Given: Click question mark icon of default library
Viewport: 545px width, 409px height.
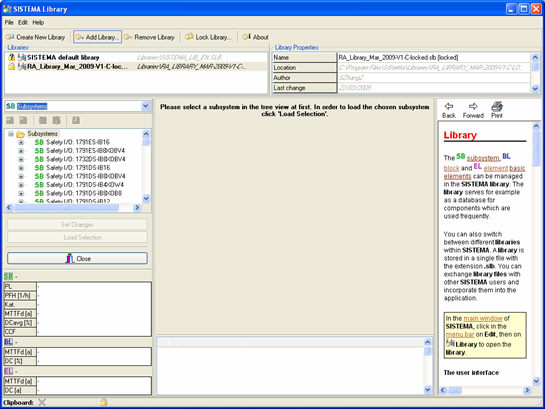Looking at the screenshot, I should click(11, 57).
